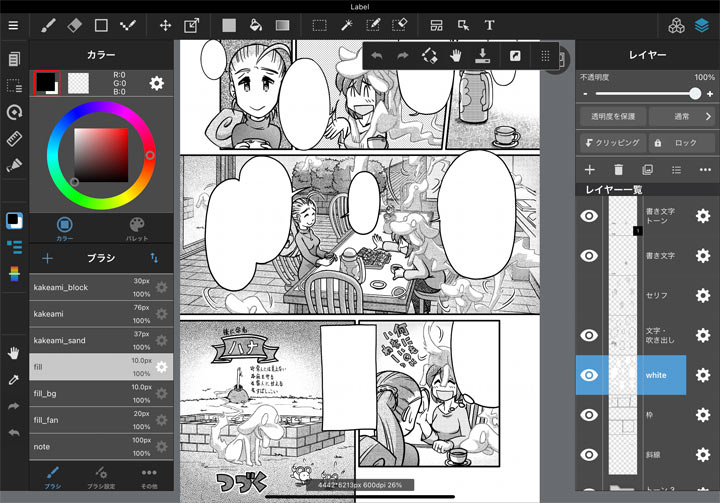
Task: Select fill_fan brush
Action: point(101,420)
